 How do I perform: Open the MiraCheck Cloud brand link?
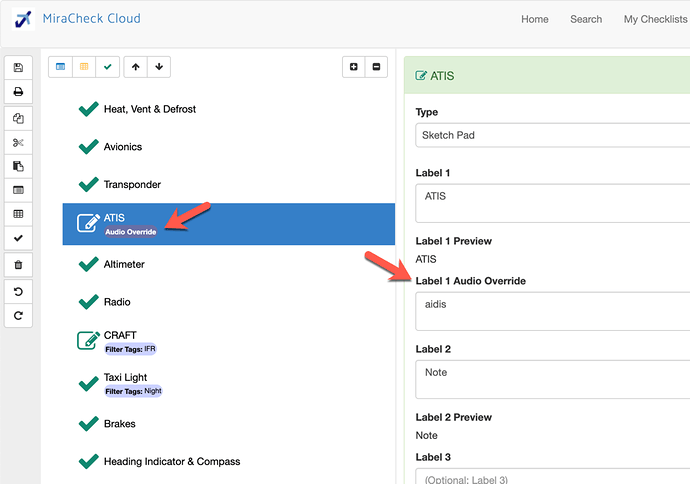pos(92,18)
